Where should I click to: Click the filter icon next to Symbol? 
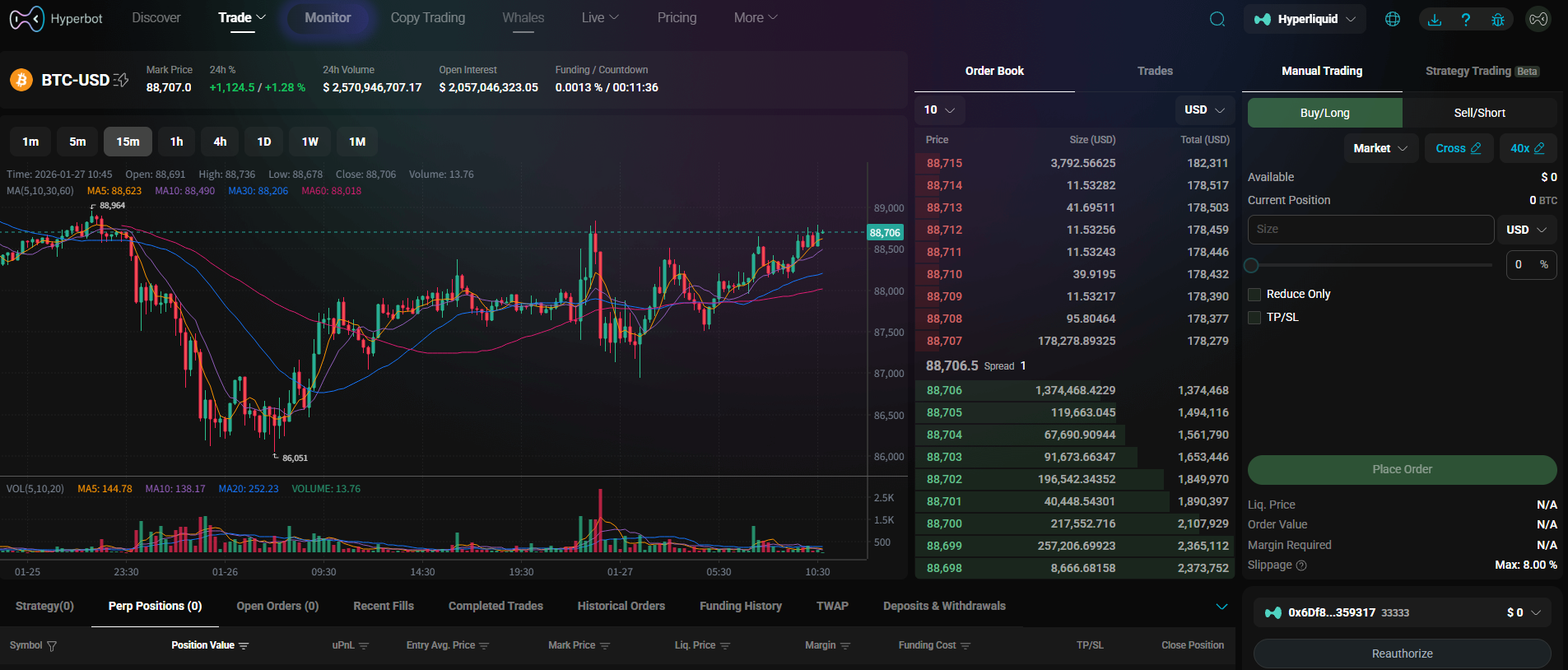[52, 646]
